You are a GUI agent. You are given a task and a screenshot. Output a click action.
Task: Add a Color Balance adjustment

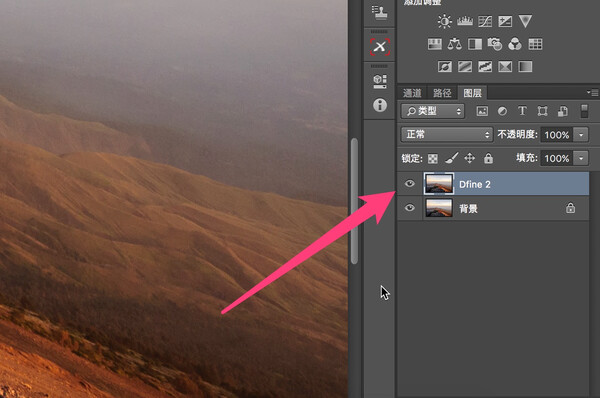pos(455,44)
